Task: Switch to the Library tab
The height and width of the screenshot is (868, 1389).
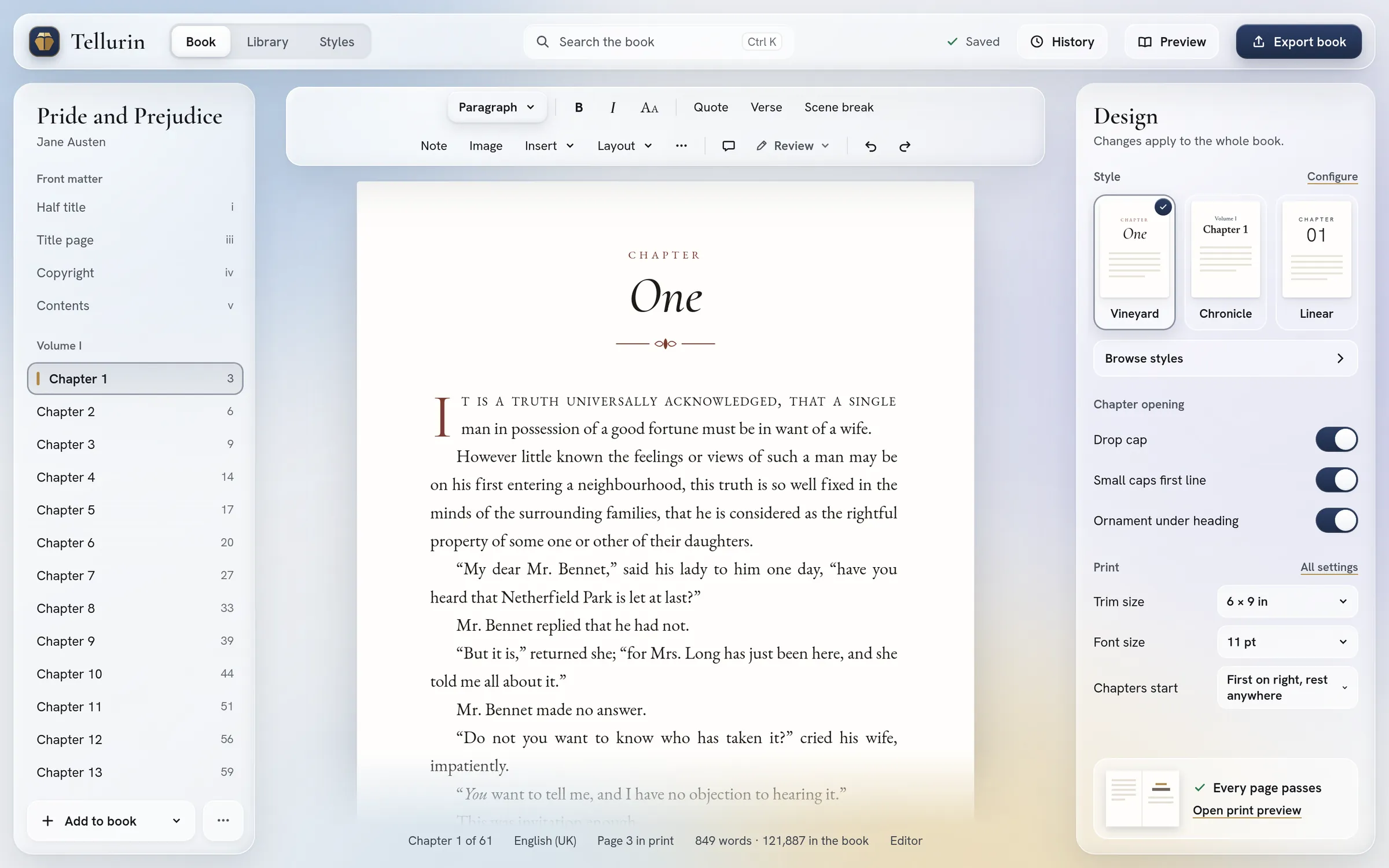Action: [x=267, y=42]
